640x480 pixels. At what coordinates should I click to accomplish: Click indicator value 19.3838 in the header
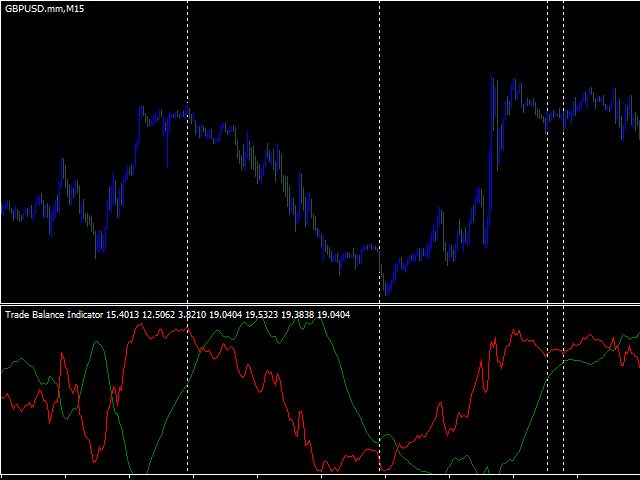click(x=298, y=315)
